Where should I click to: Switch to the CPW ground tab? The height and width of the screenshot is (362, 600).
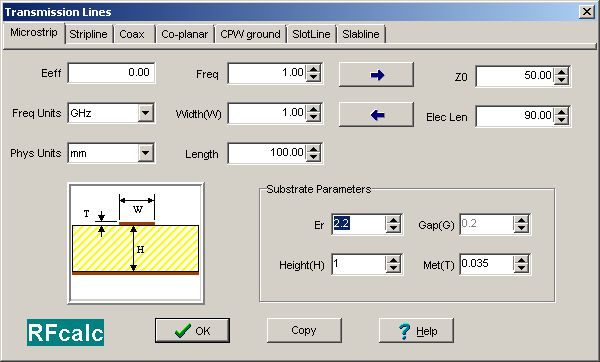tap(250, 34)
